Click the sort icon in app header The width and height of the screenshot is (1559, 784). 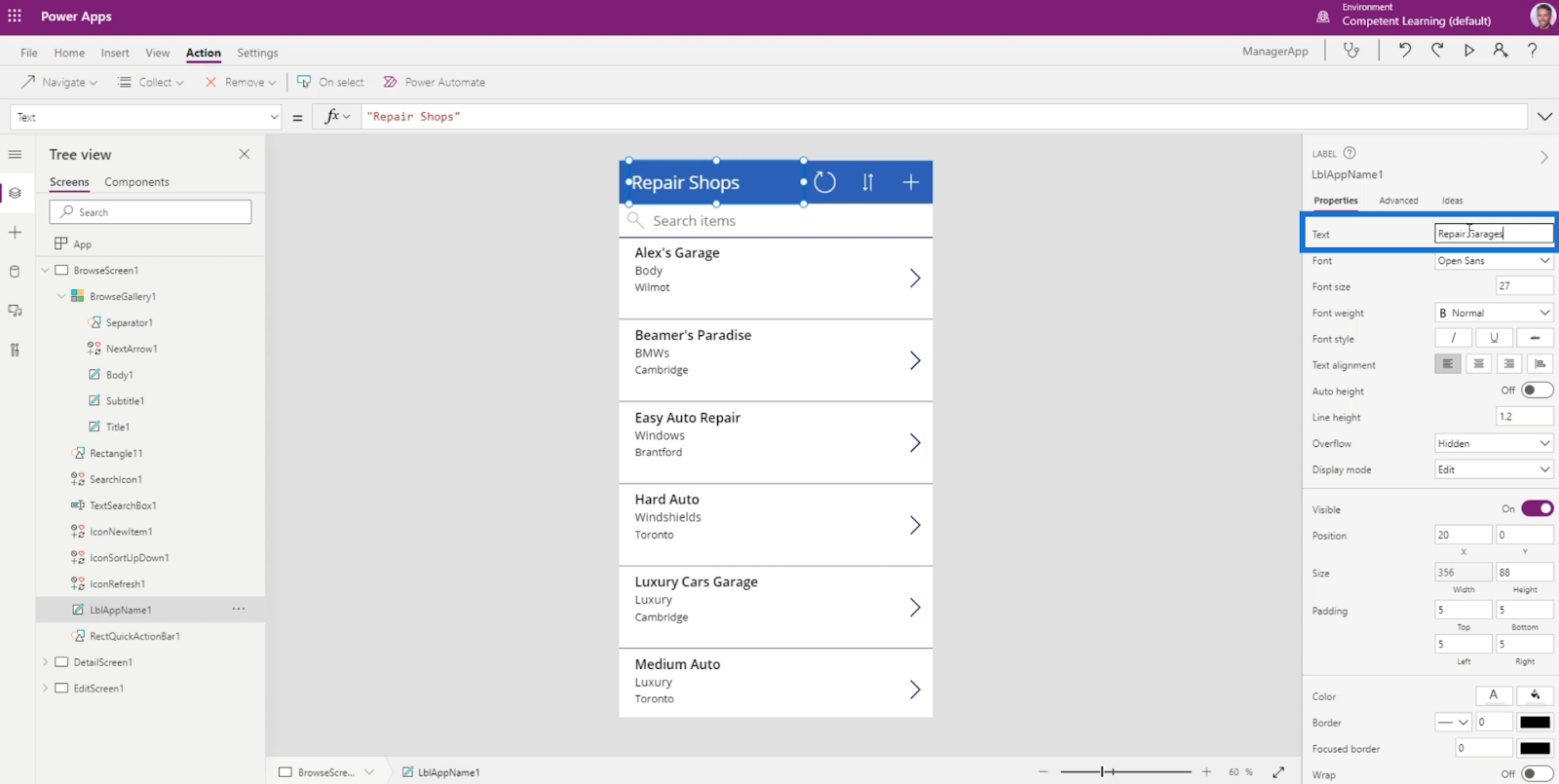click(x=867, y=182)
